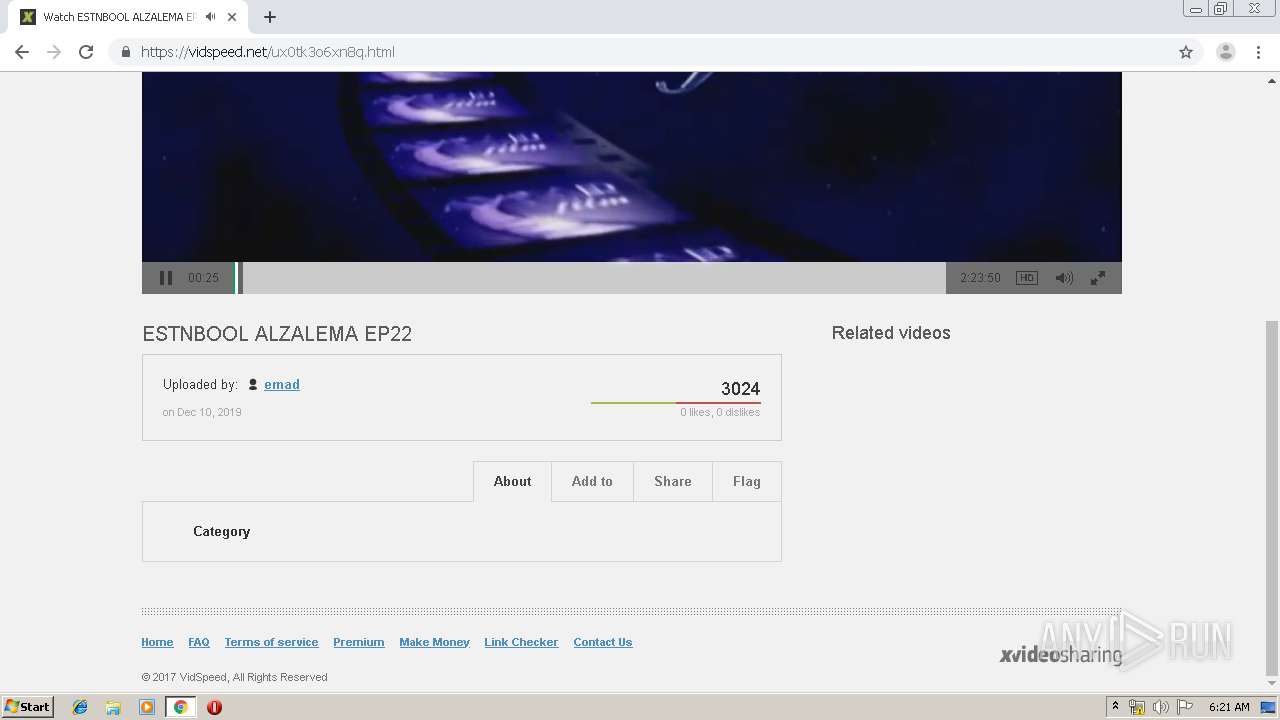The image size is (1280, 720).
Task: Click the 3024 views count
Action: click(x=740, y=389)
